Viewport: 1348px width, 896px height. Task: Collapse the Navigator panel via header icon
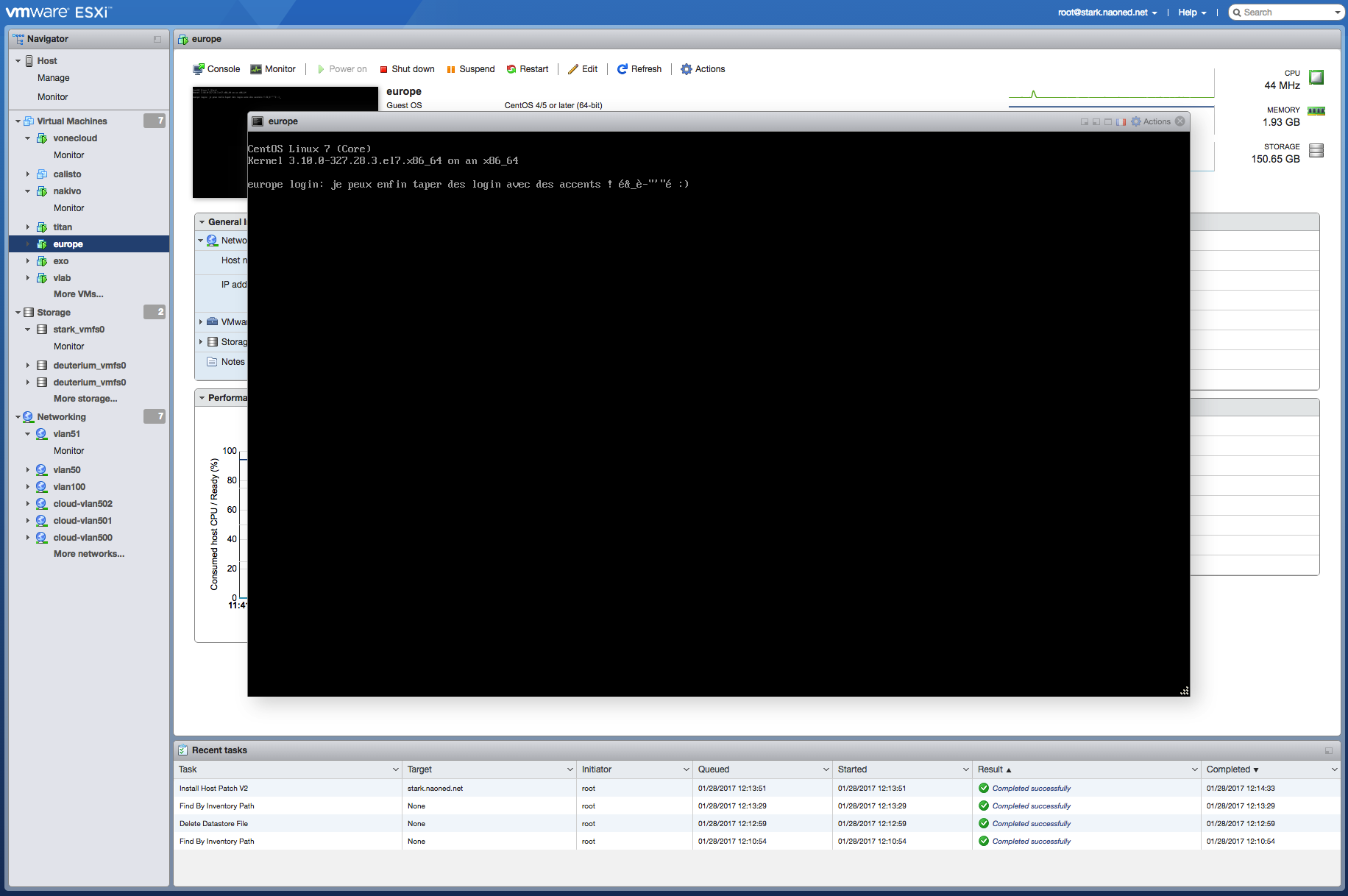click(157, 39)
